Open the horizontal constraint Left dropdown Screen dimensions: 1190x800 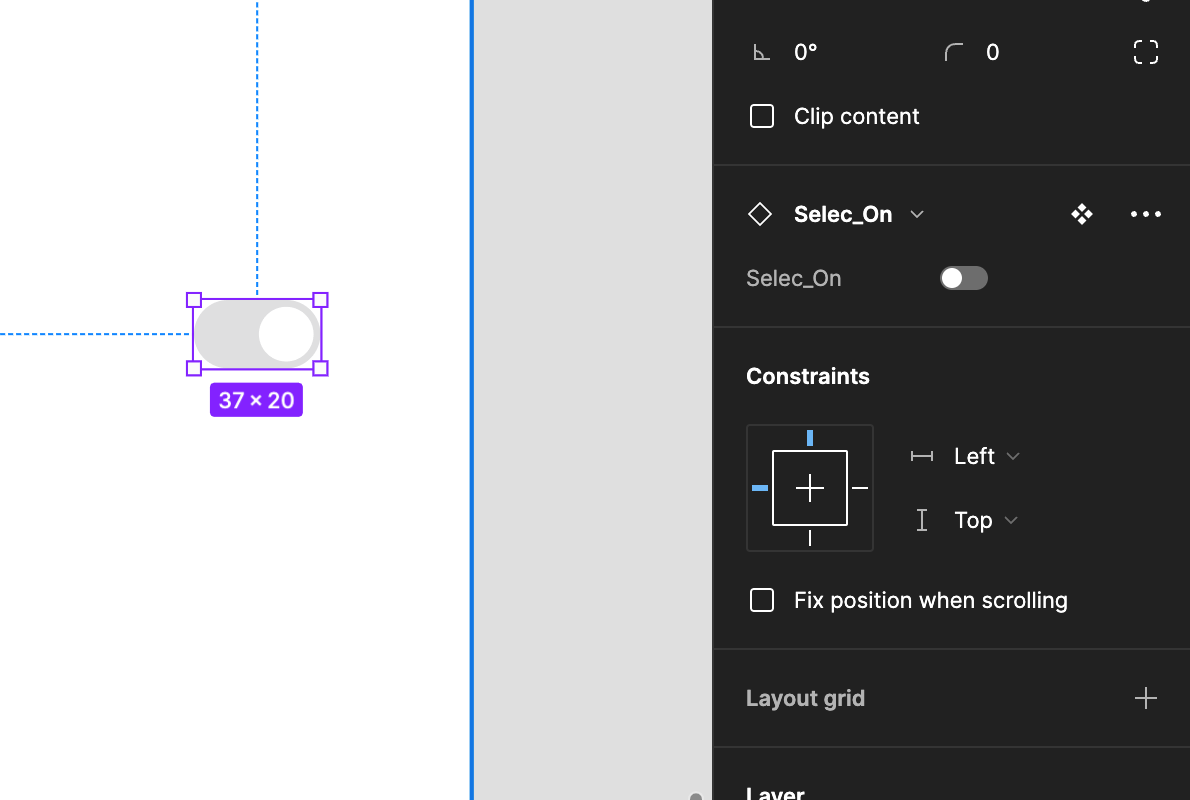tap(986, 456)
